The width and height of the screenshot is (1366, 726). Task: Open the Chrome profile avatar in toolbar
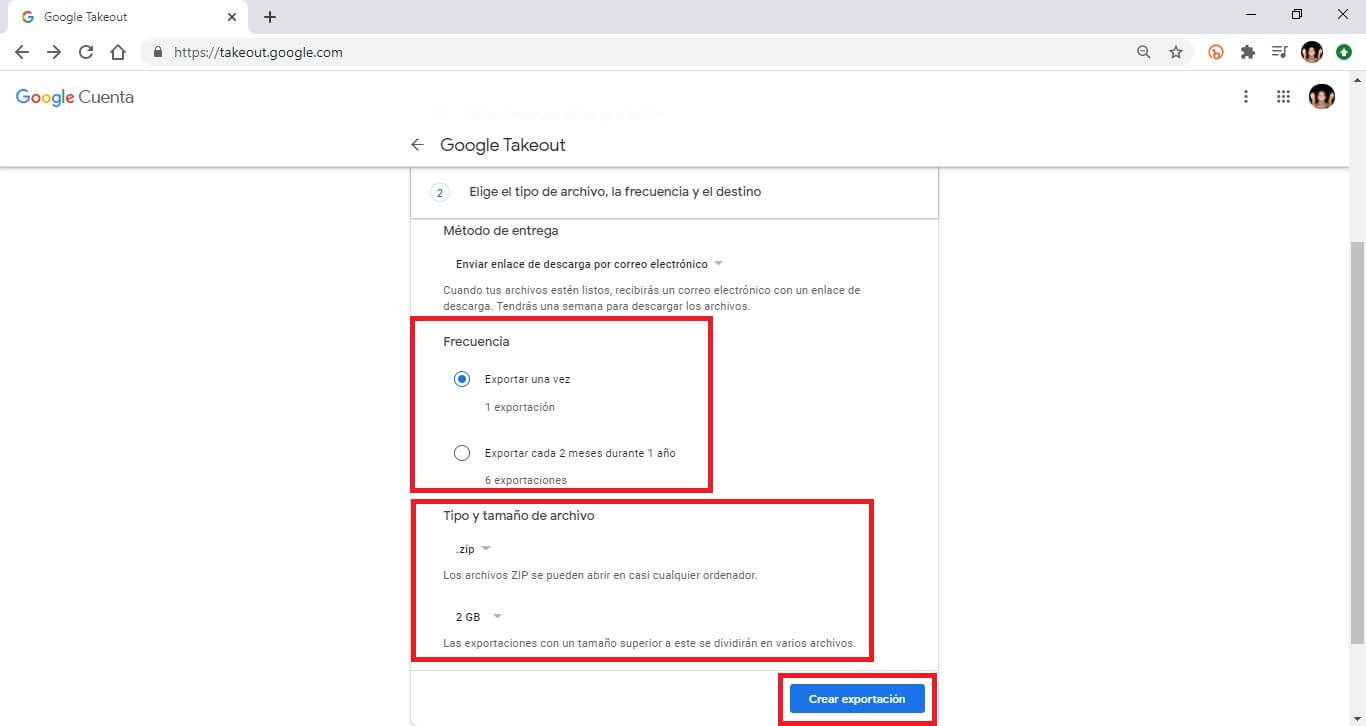(x=1312, y=52)
